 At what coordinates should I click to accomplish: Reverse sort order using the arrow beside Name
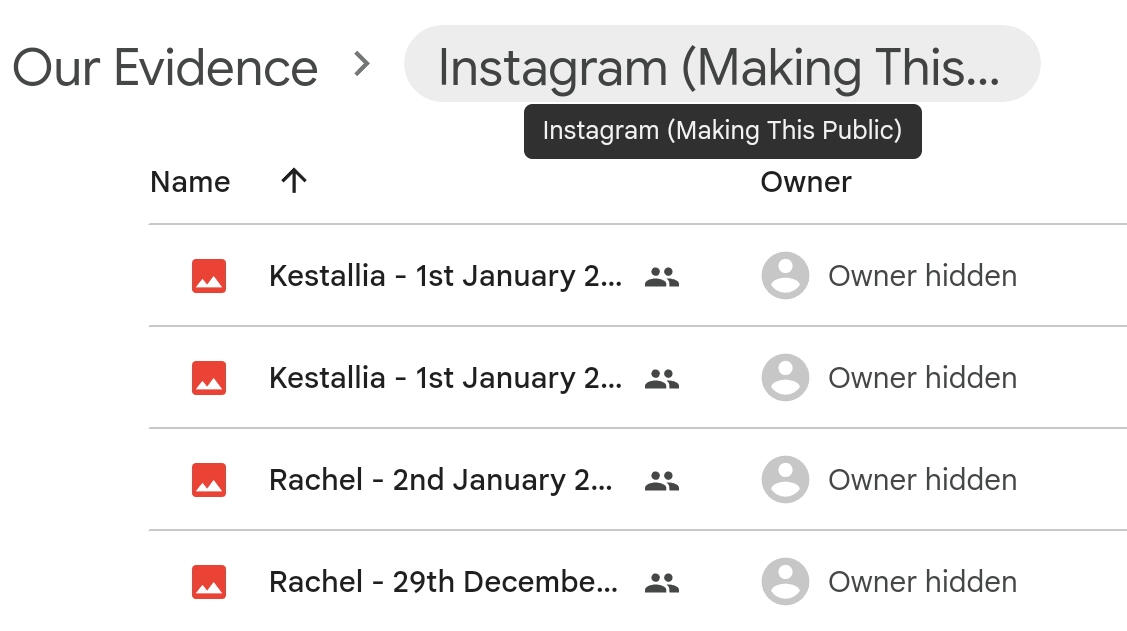point(293,181)
